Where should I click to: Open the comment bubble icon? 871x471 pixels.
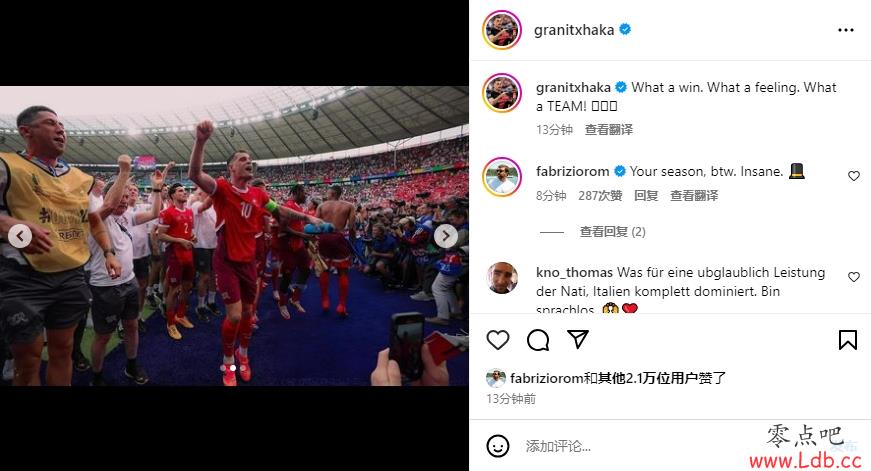[538, 340]
